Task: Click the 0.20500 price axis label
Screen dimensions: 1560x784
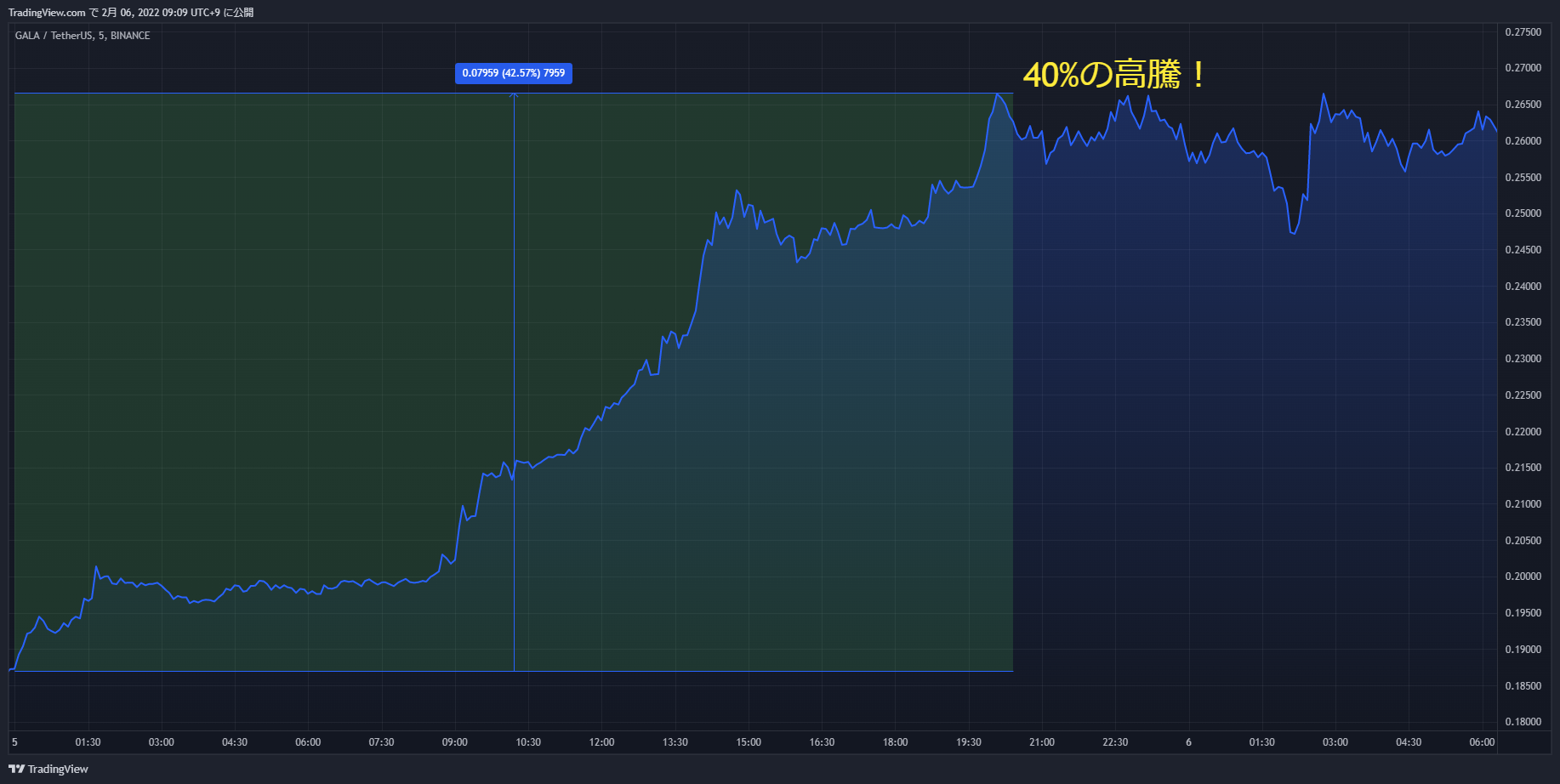Action: [1523, 541]
